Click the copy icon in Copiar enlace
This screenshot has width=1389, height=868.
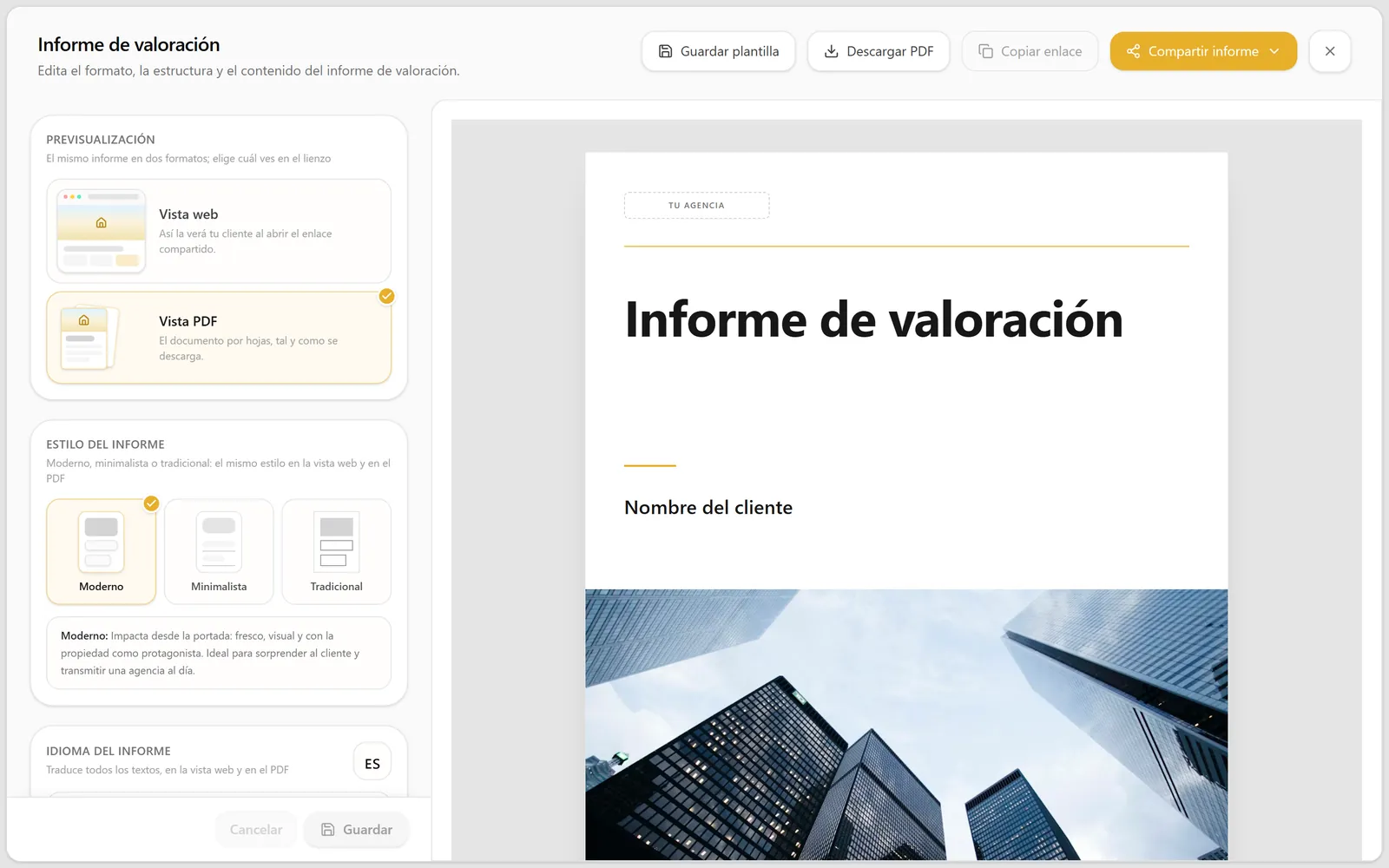coord(985,51)
